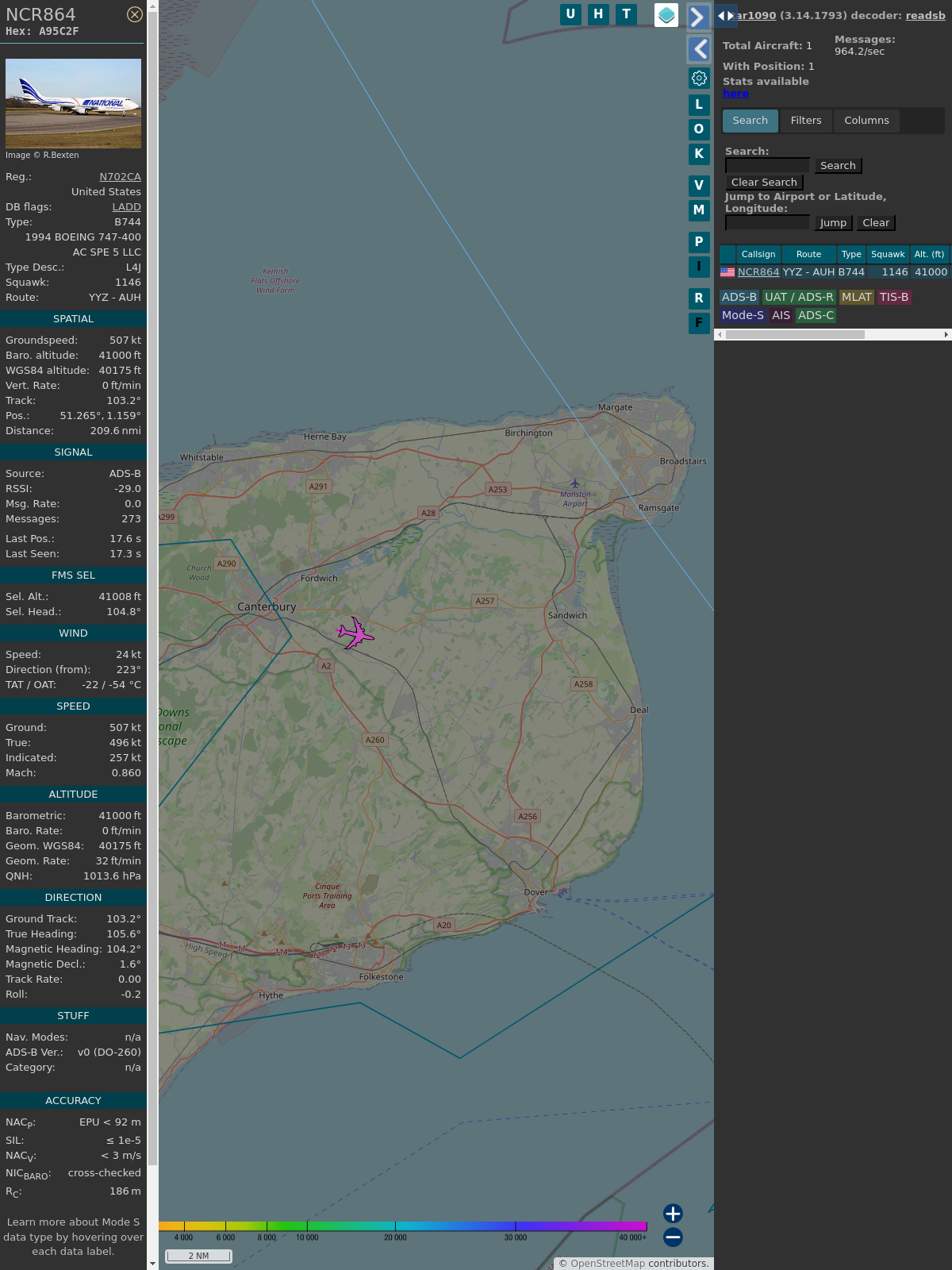952x1270 pixels.
Task: Switch to the Filters tab
Action: coord(805,121)
